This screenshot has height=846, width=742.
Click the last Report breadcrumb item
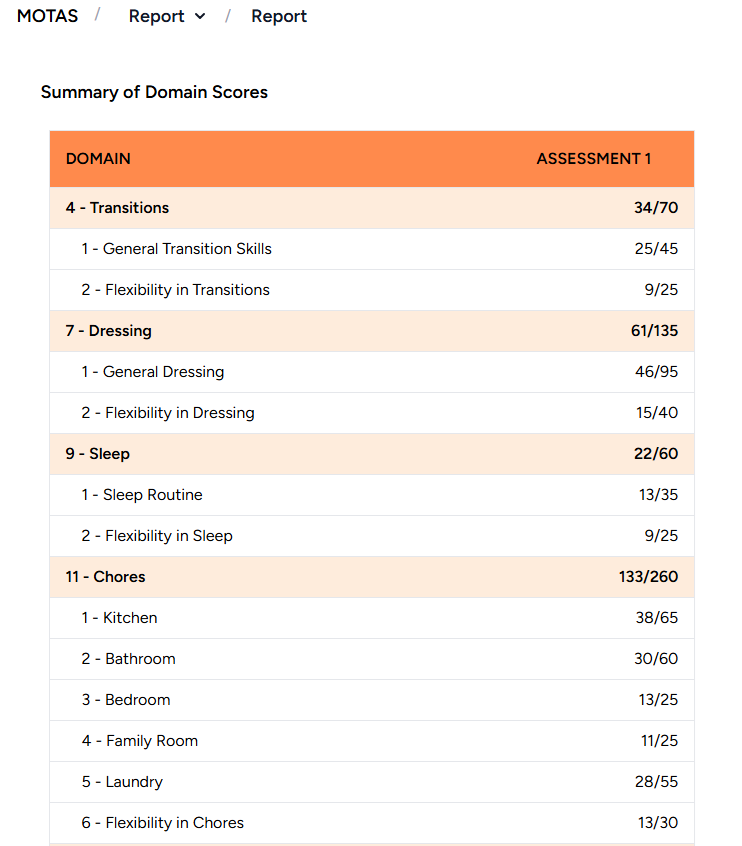tap(279, 16)
